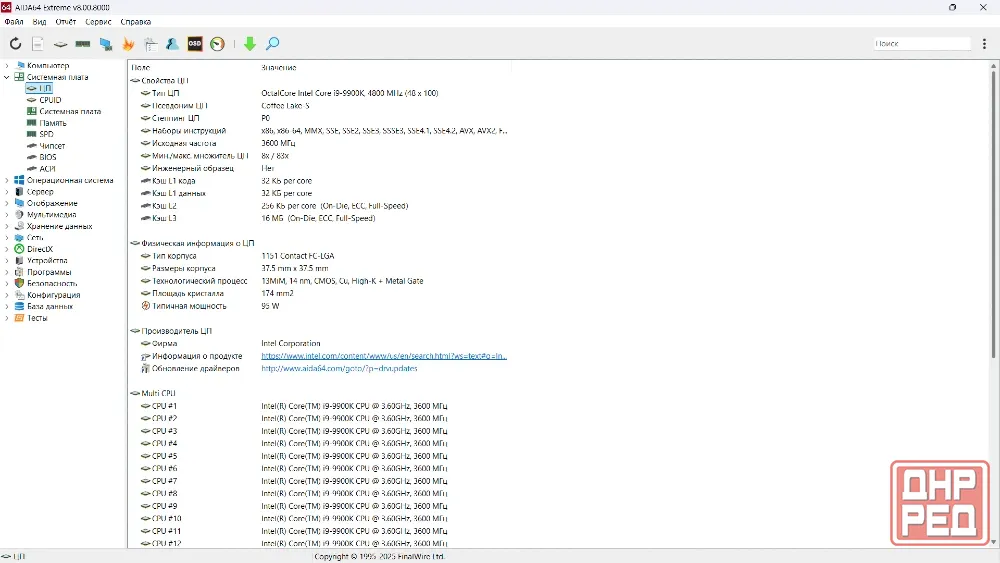Expand the Хранение данных node

pos(7,226)
